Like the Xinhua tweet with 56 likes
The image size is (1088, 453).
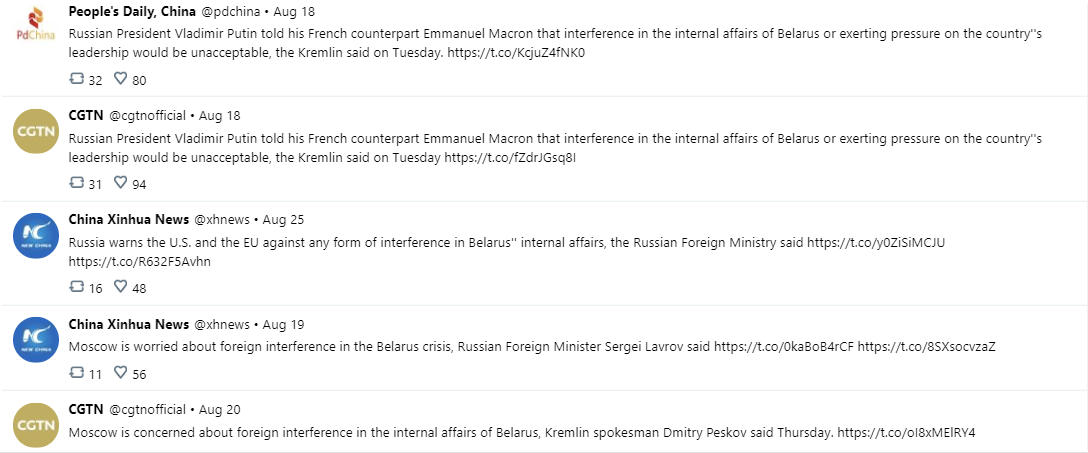(x=120, y=373)
